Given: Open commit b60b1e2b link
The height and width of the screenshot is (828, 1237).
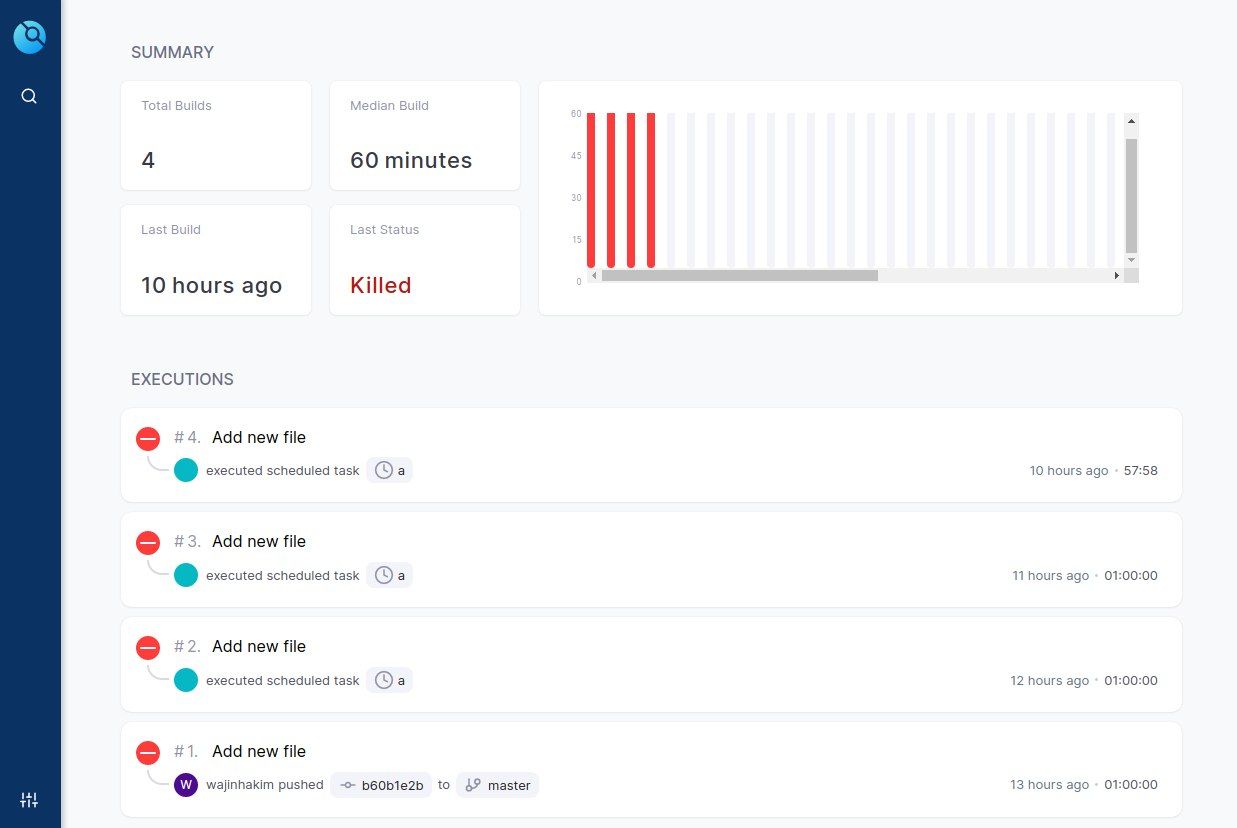Looking at the screenshot, I should (x=381, y=785).
